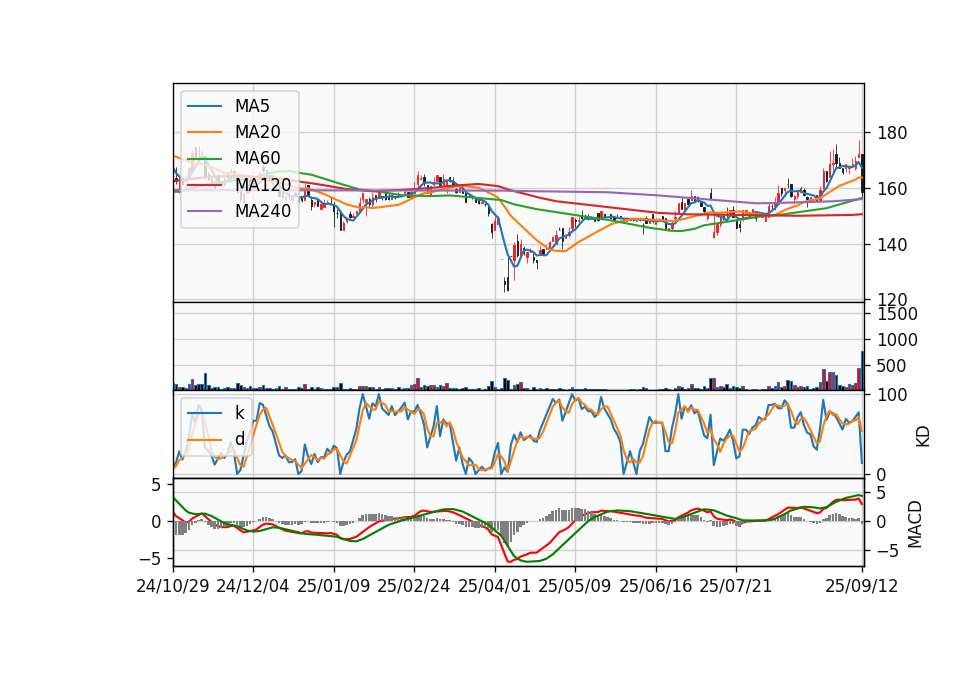Click the 25/05/09 date axis label

click(x=575, y=586)
